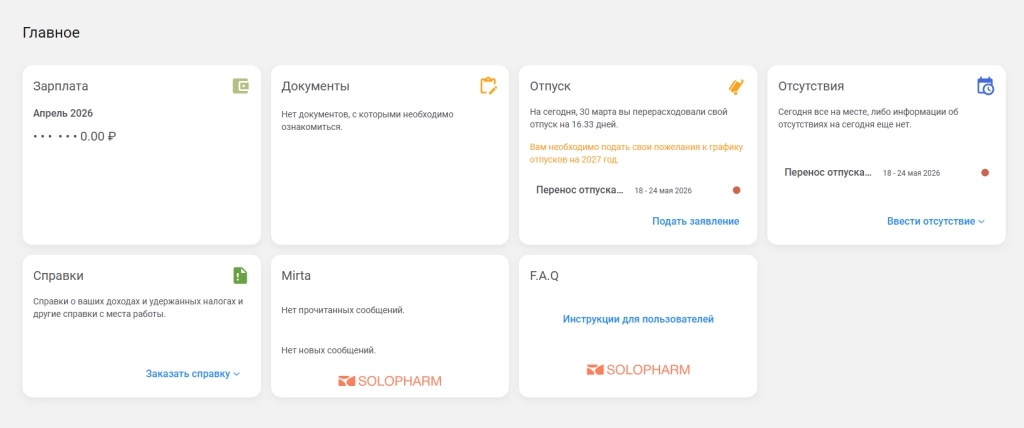Open the Mirta card title
This screenshot has height=428, width=1024.
point(296,276)
